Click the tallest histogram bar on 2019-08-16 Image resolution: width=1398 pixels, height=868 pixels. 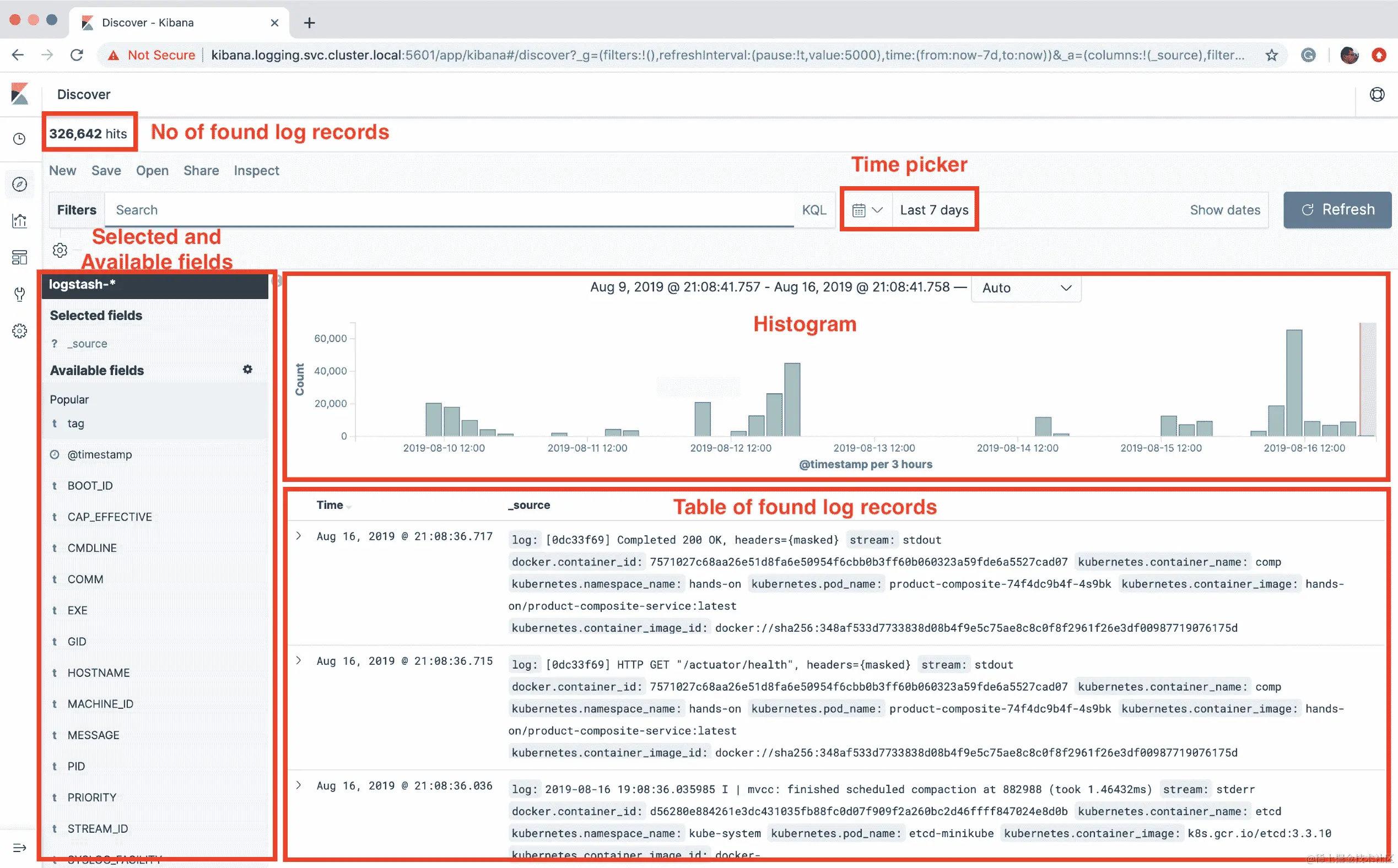[x=1293, y=382]
